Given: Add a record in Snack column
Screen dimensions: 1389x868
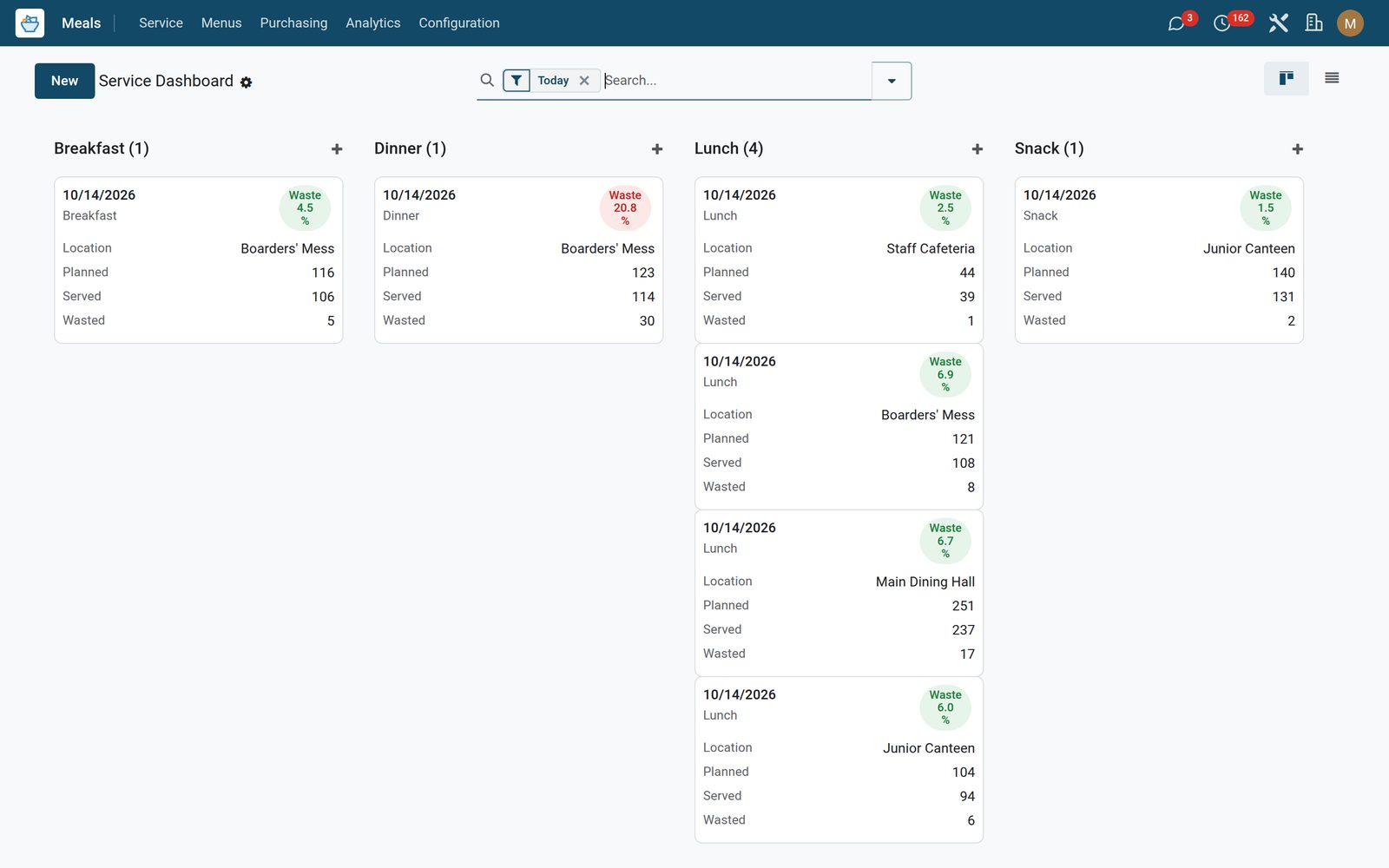Looking at the screenshot, I should 1298,149.
